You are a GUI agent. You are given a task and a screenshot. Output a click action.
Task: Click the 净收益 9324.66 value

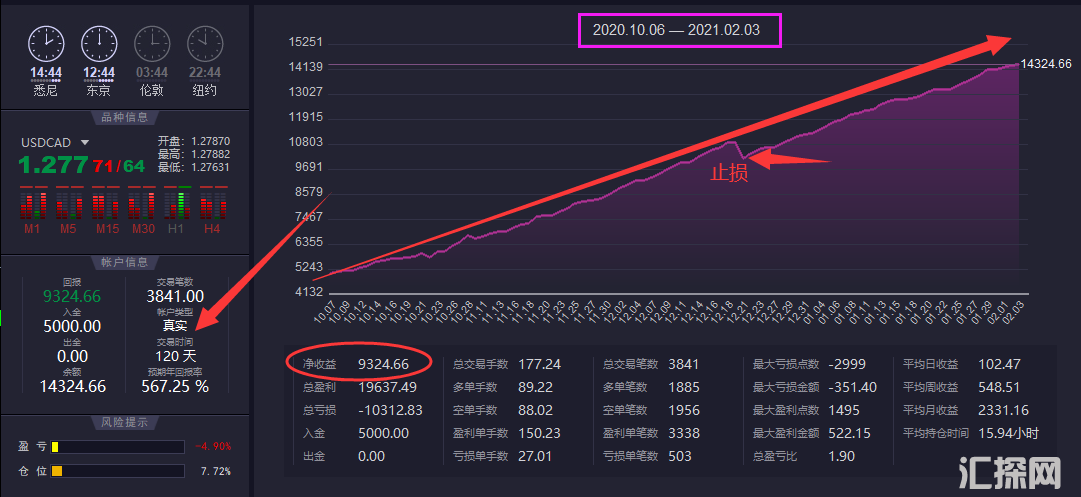[x=384, y=365]
